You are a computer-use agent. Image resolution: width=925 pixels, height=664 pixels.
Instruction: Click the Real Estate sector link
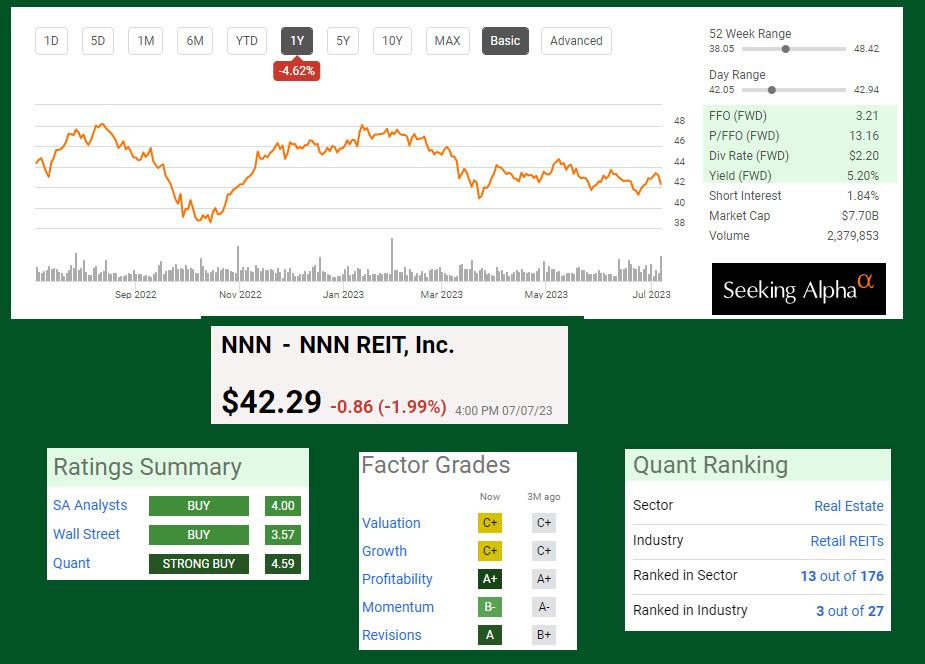(848, 506)
